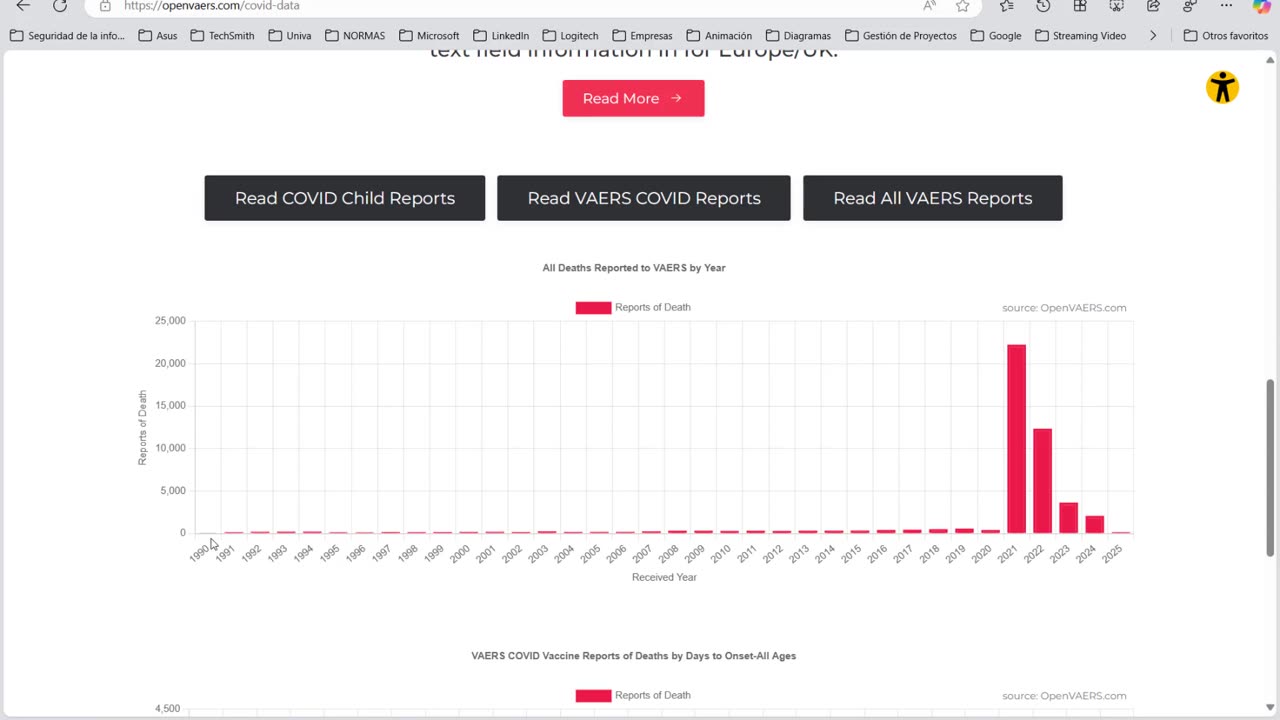Open the Collections icon
The image size is (1280, 720).
point(1080,6)
